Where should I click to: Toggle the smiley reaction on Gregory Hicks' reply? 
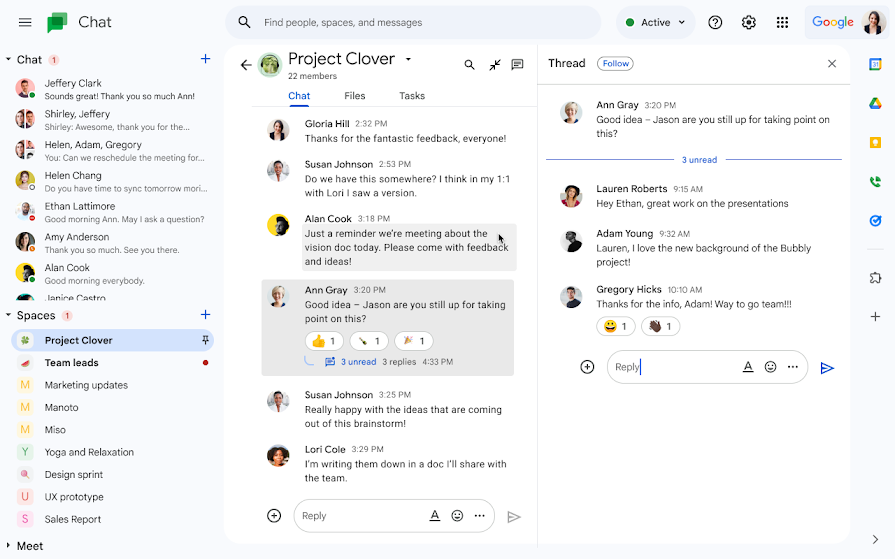[616, 326]
